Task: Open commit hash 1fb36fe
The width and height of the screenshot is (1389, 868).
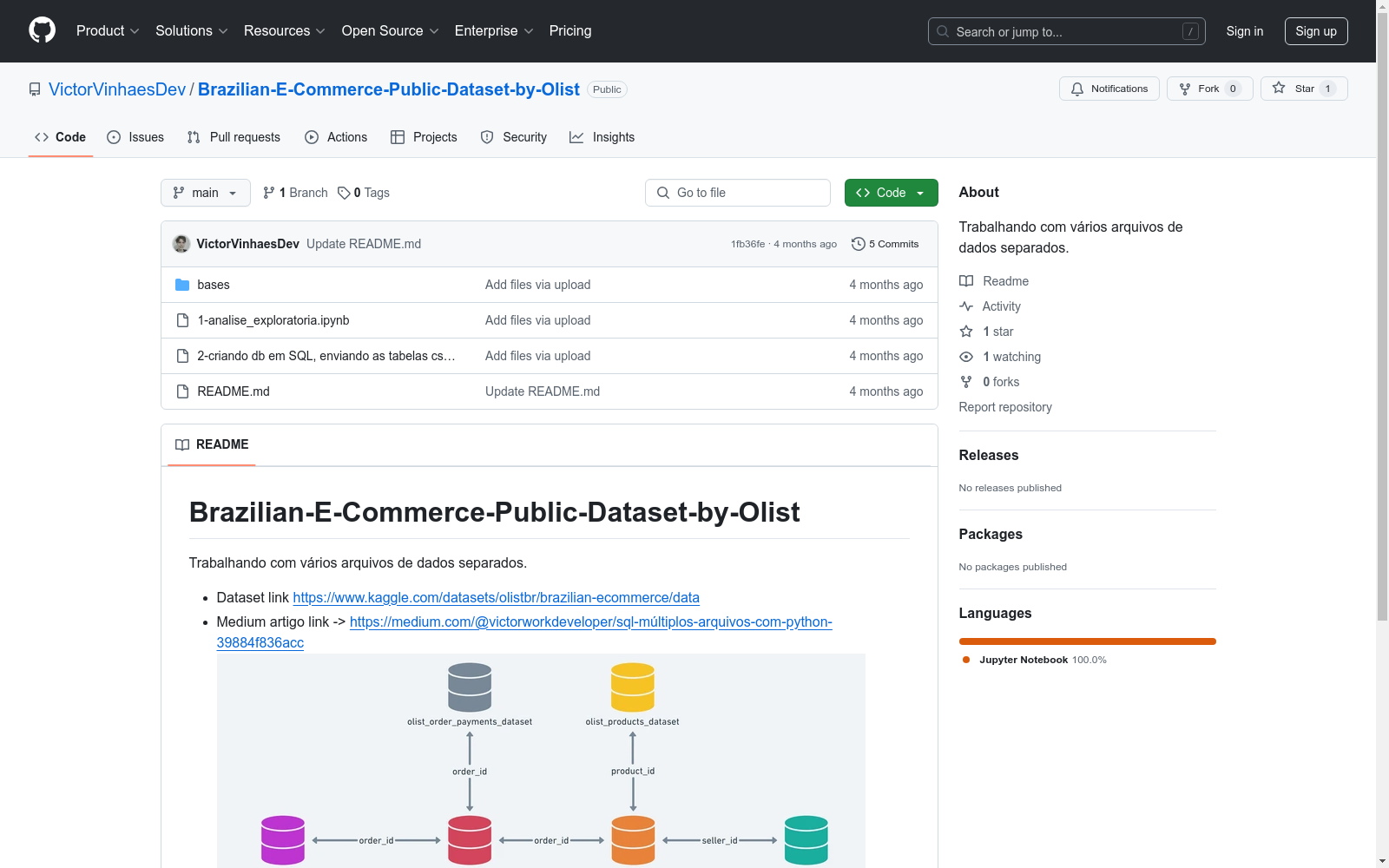Action: pos(747,244)
